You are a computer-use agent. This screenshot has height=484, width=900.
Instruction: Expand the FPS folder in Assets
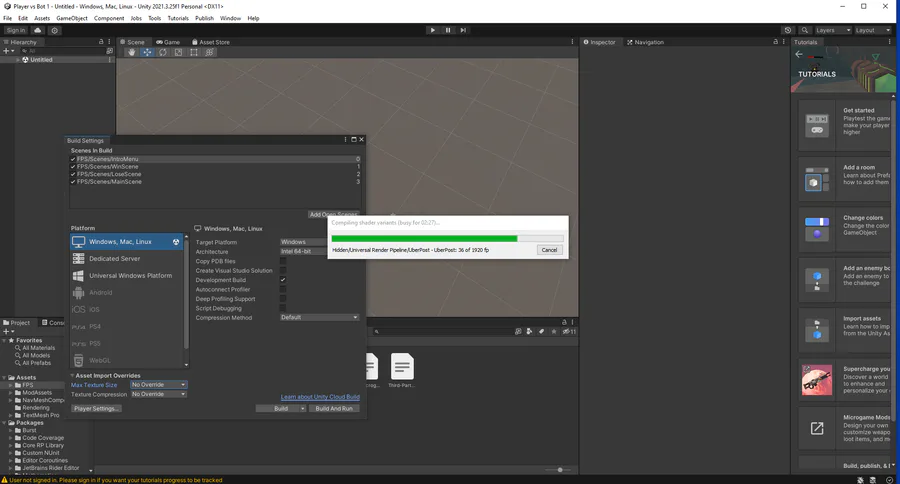10,385
